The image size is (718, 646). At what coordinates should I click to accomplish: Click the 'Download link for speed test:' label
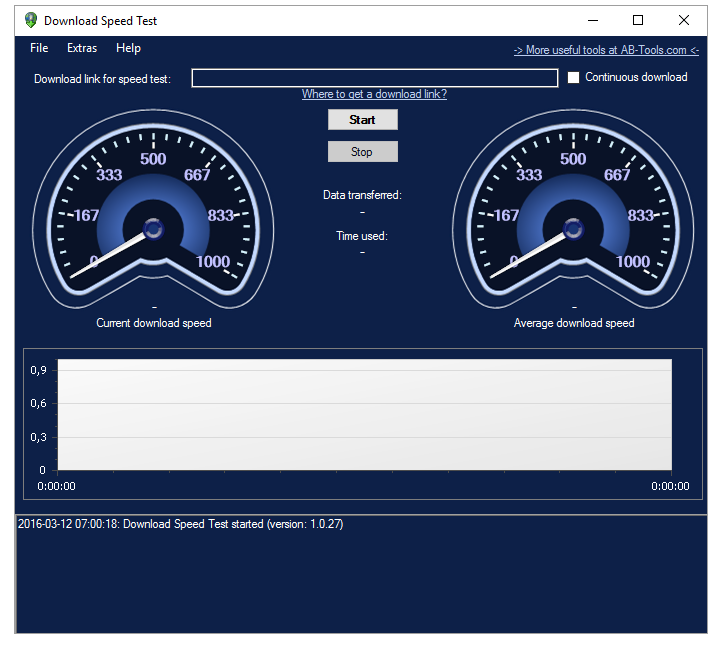102,79
